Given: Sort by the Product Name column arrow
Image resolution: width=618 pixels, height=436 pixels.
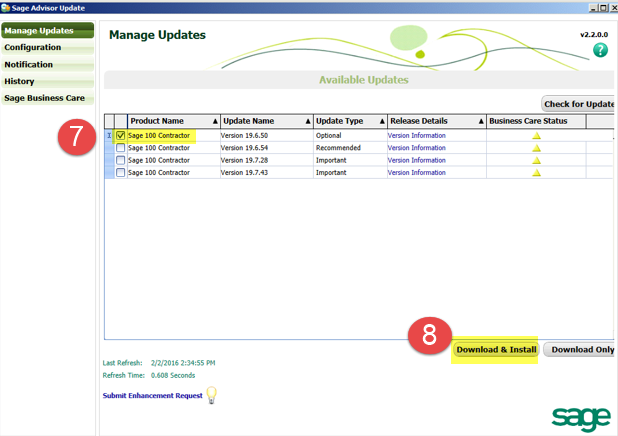Looking at the screenshot, I should [215, 121].
